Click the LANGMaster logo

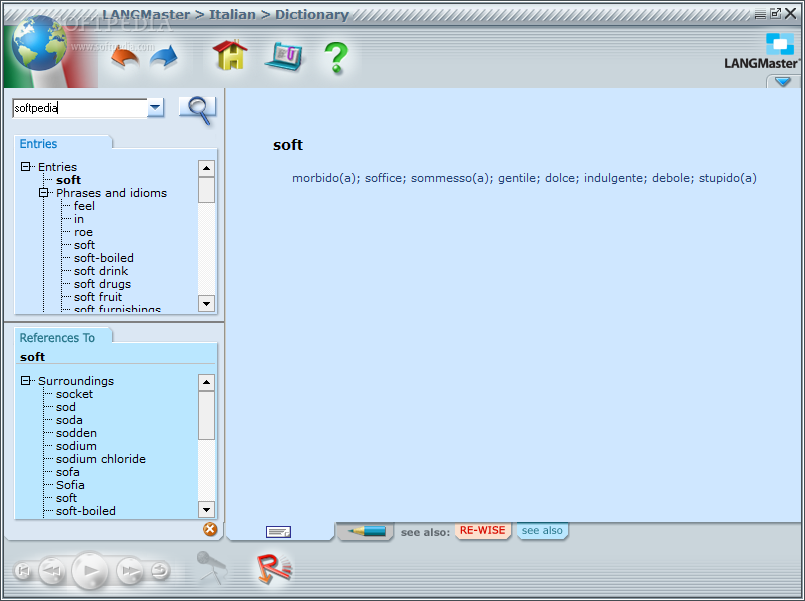click(x=762, y=52)
